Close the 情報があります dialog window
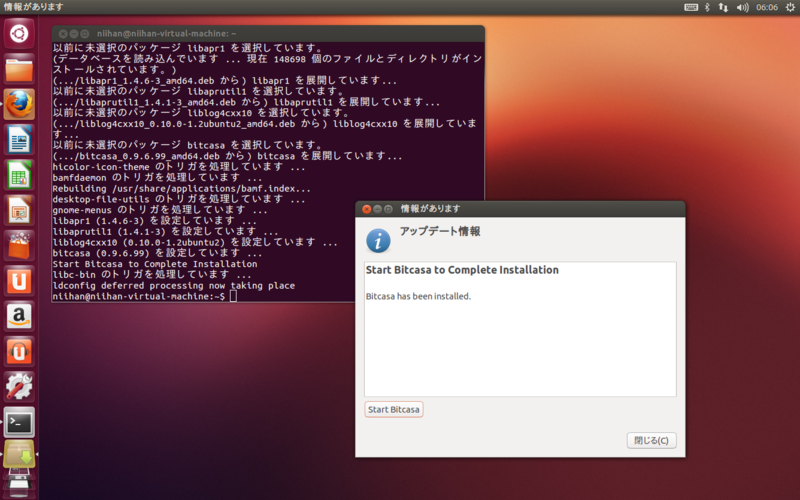 point(366,209)
